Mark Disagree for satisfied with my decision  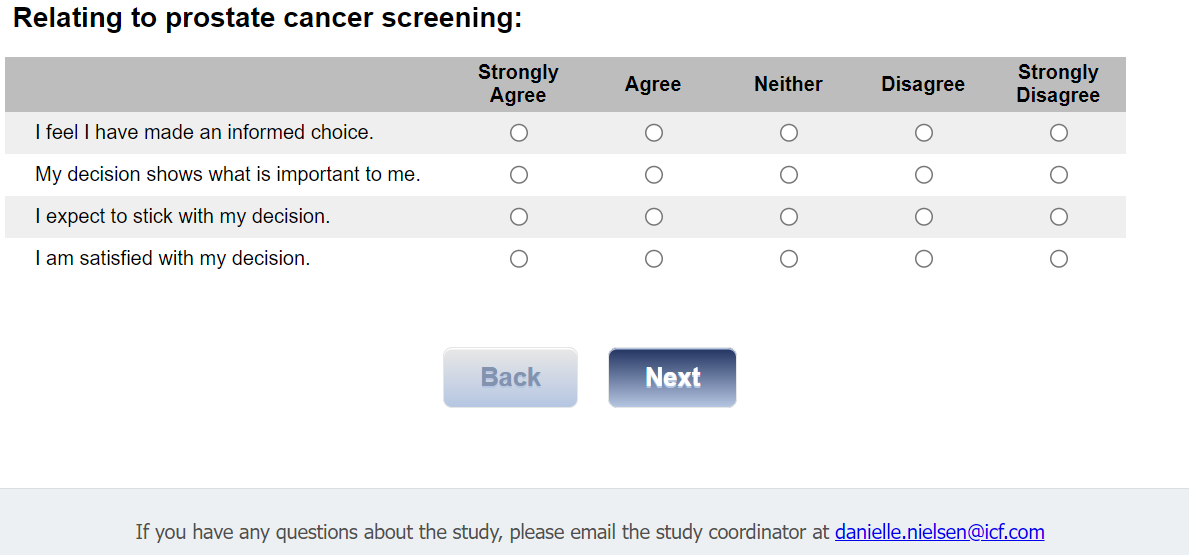923,259
